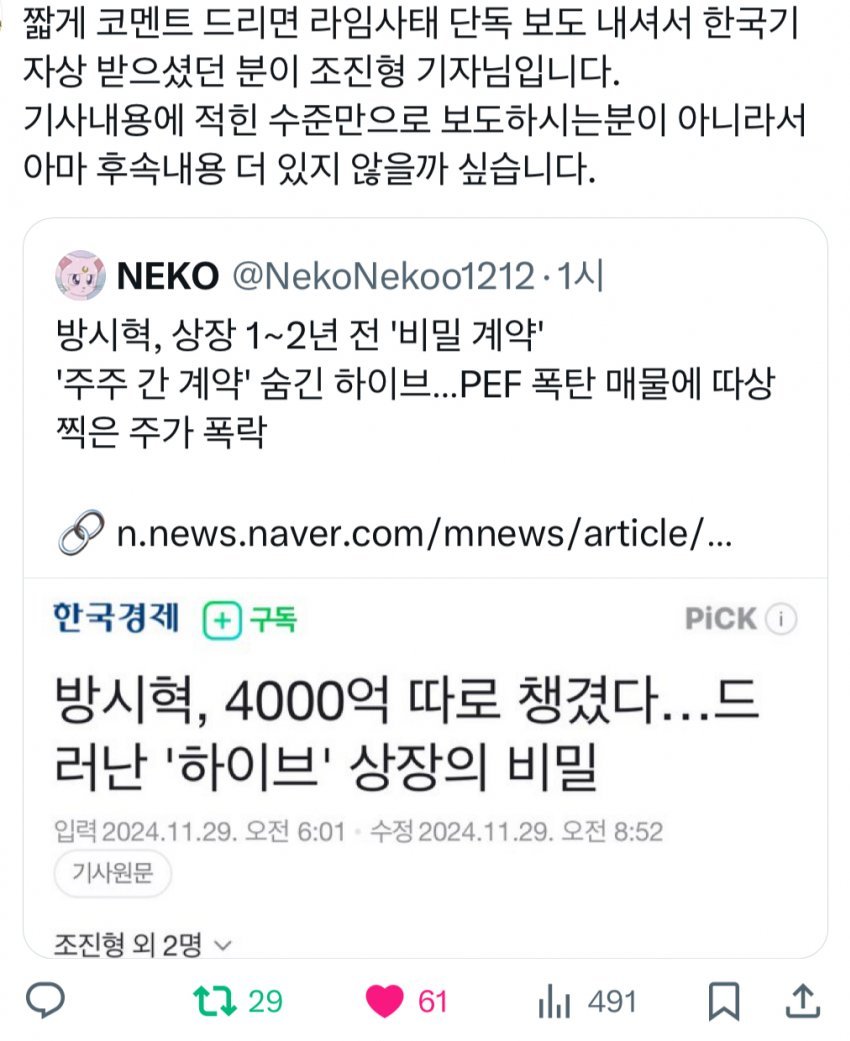Tap the reply speech bubble icon
The width and height of the screenshot is (850, 1041).
tap(45, 1000)
